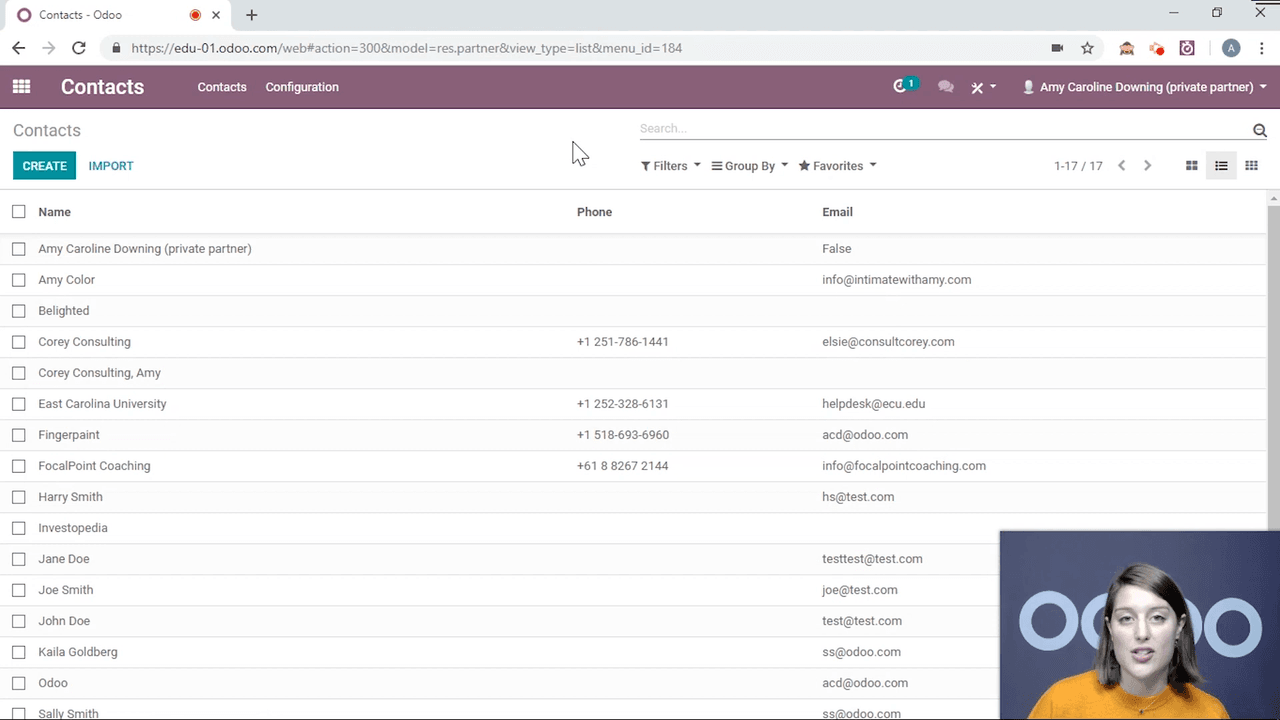
Task: Open East Carolina University contact record
Action: pyautogui.click(x=102, y=403)
